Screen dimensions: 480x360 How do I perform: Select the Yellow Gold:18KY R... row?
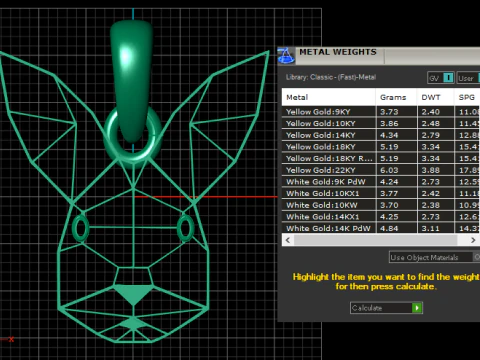pos(381,158)
